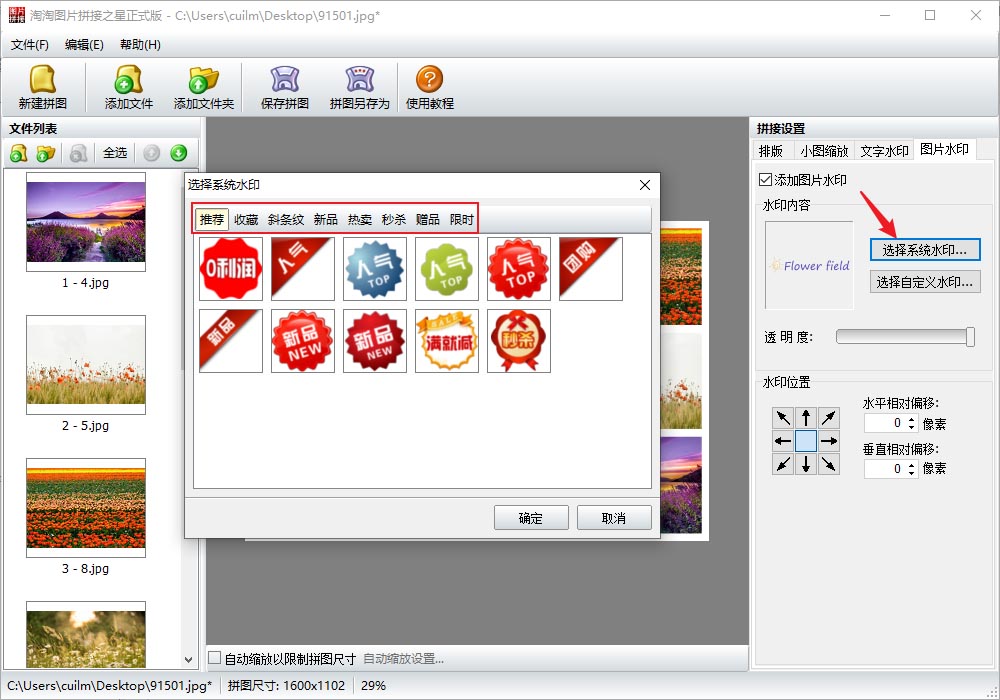Switch to the 斜条纹 watermark tab
Image resolution: width=1000 pixels, height=700 pixels.
click(x=285, y=220)
